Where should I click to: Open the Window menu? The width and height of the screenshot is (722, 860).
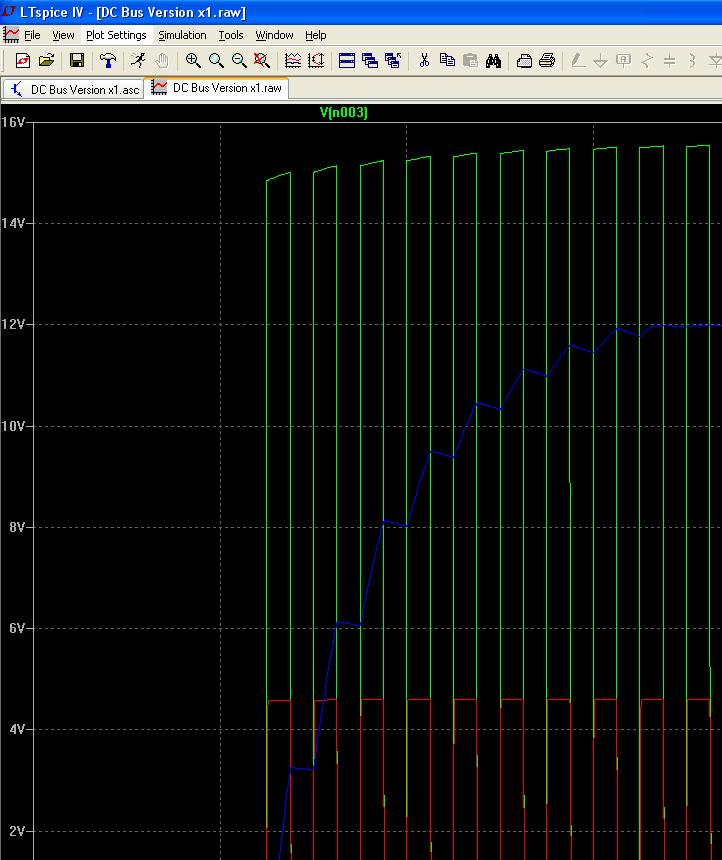tap(274, 35)
